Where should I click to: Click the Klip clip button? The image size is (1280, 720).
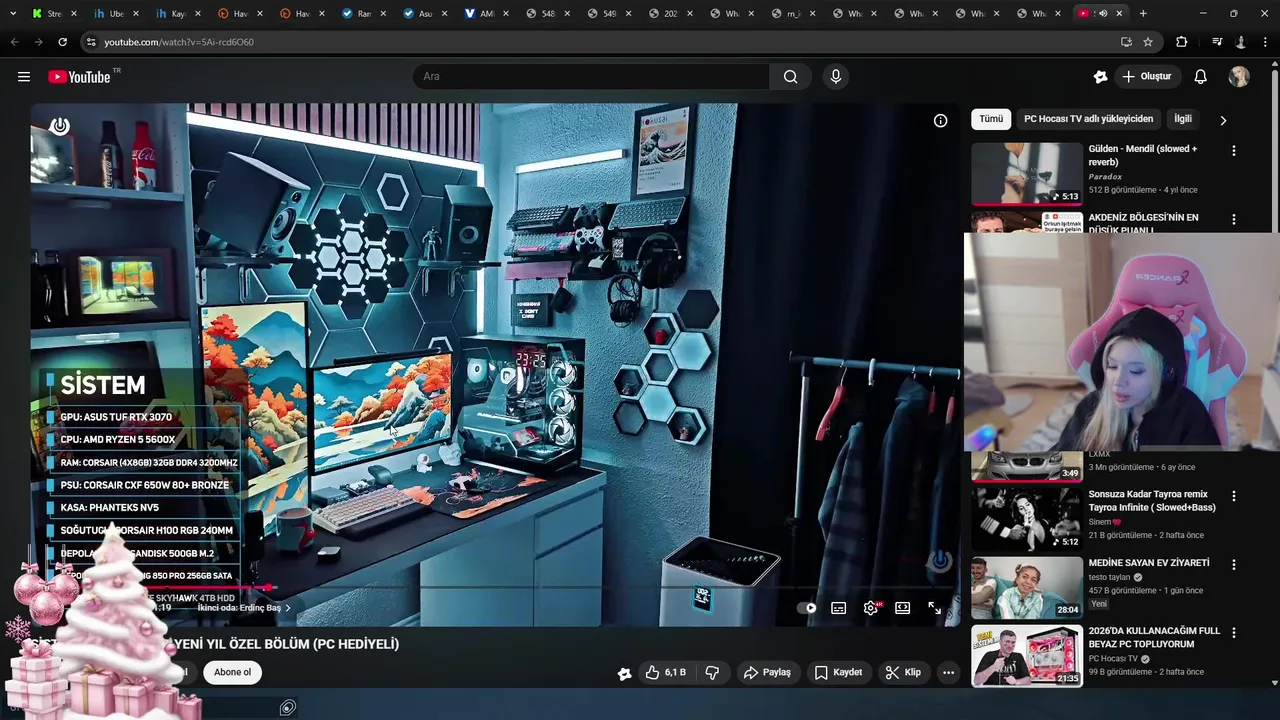coord(903,672)
